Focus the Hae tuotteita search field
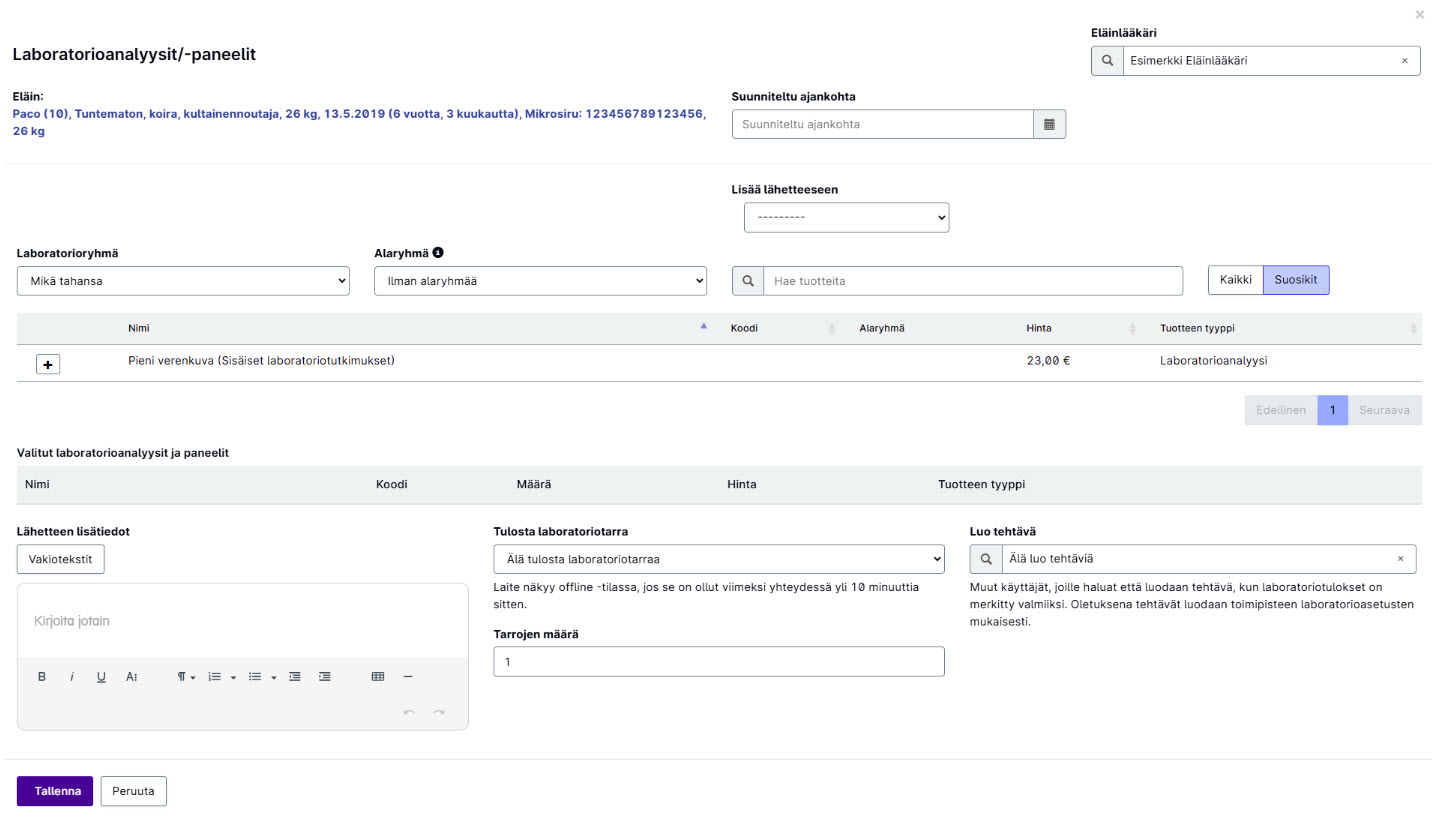 (973, 281)
